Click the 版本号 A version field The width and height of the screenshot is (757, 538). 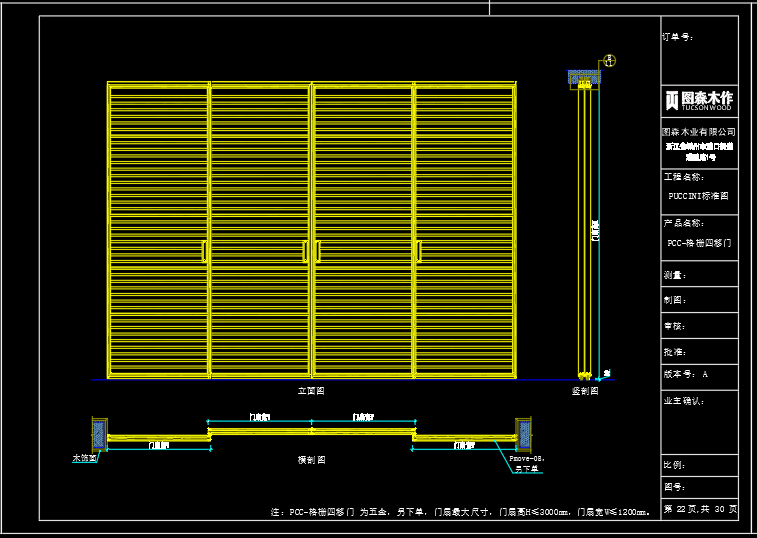pos(686,374)
